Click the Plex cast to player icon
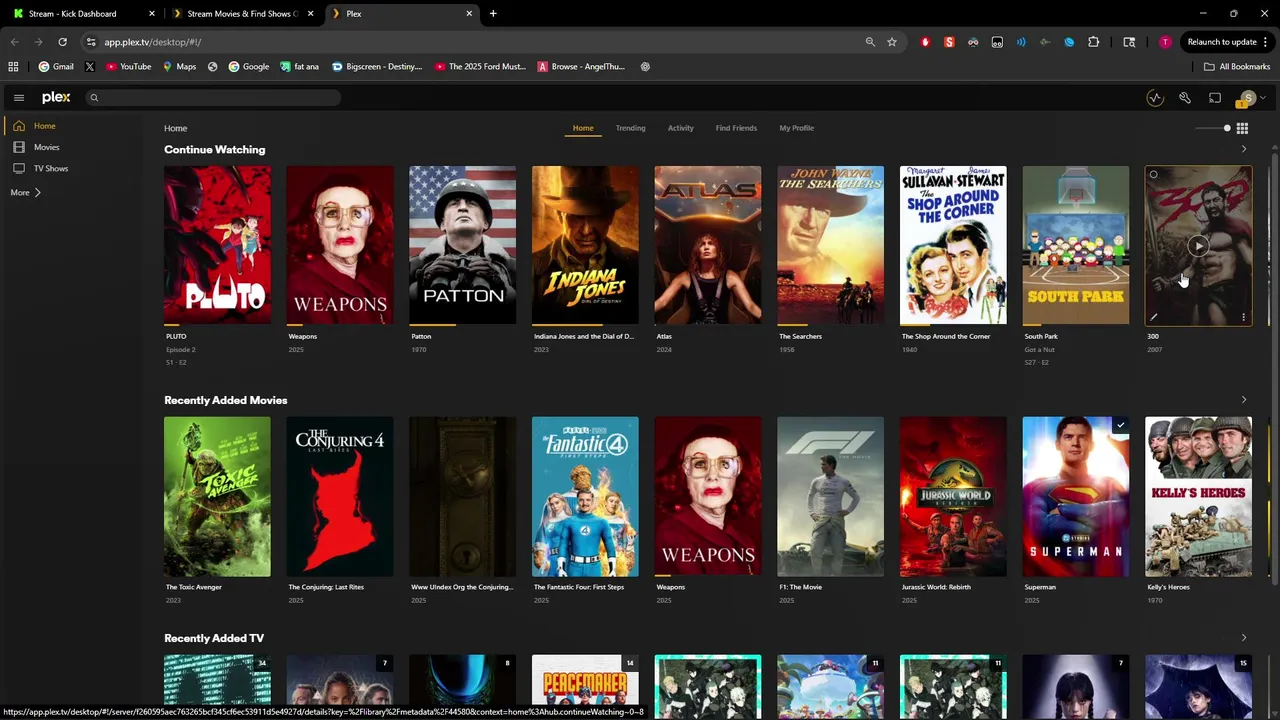Viewport: 1280px width, 720px height. click(1215, 98)
